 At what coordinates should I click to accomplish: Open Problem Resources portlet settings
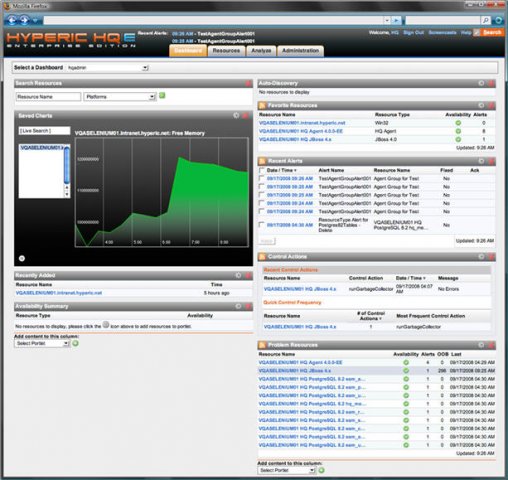point(481,345)
